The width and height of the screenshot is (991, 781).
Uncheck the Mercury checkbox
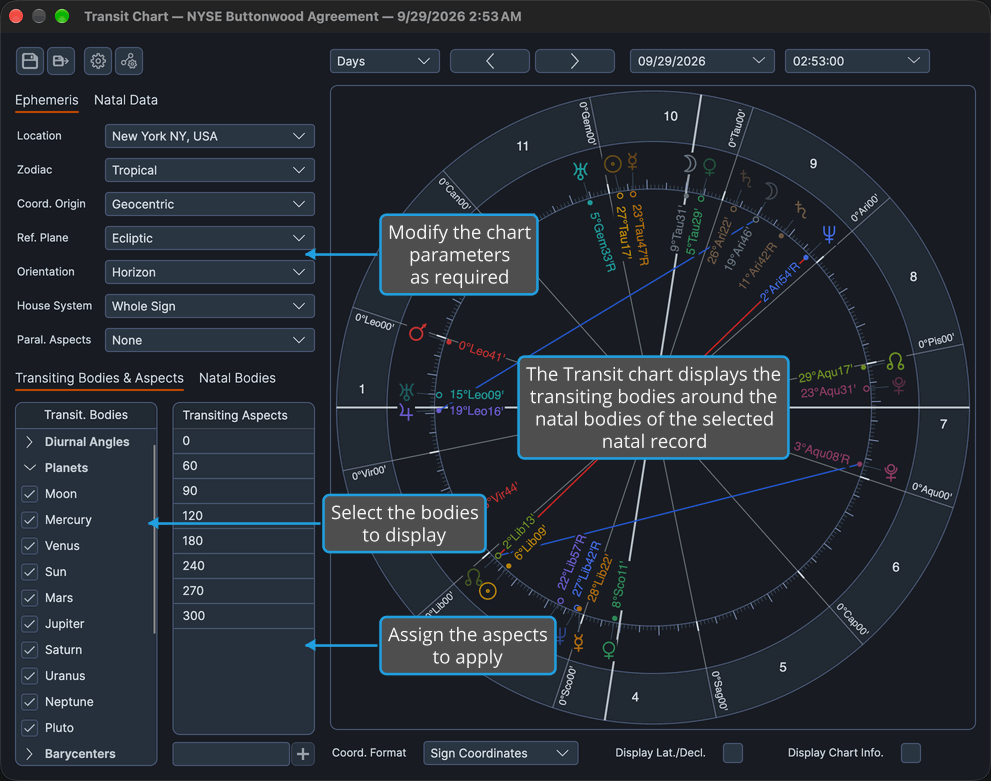(x=29, y=519)
